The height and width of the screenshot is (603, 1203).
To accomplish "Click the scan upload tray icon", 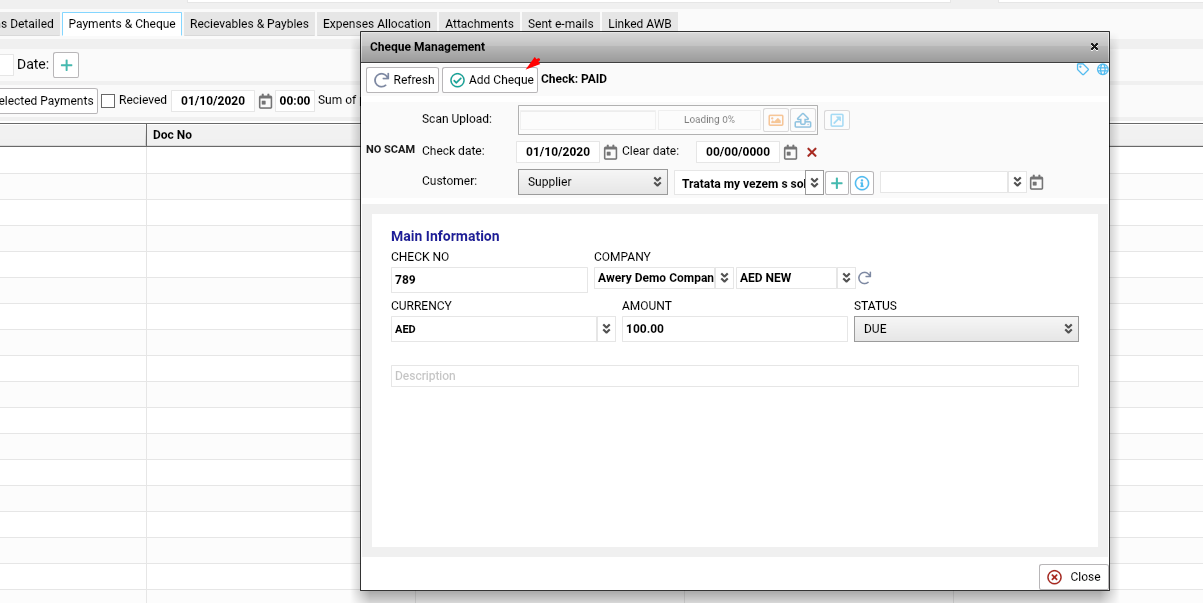I will [802, 120].
